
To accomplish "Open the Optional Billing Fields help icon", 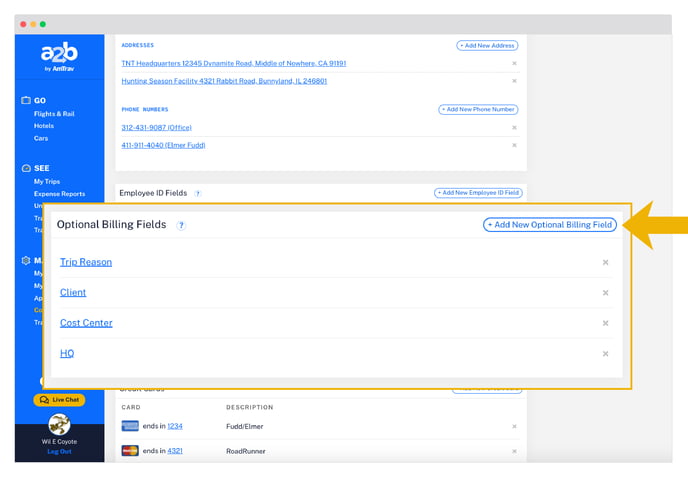I will click(182, 225).
